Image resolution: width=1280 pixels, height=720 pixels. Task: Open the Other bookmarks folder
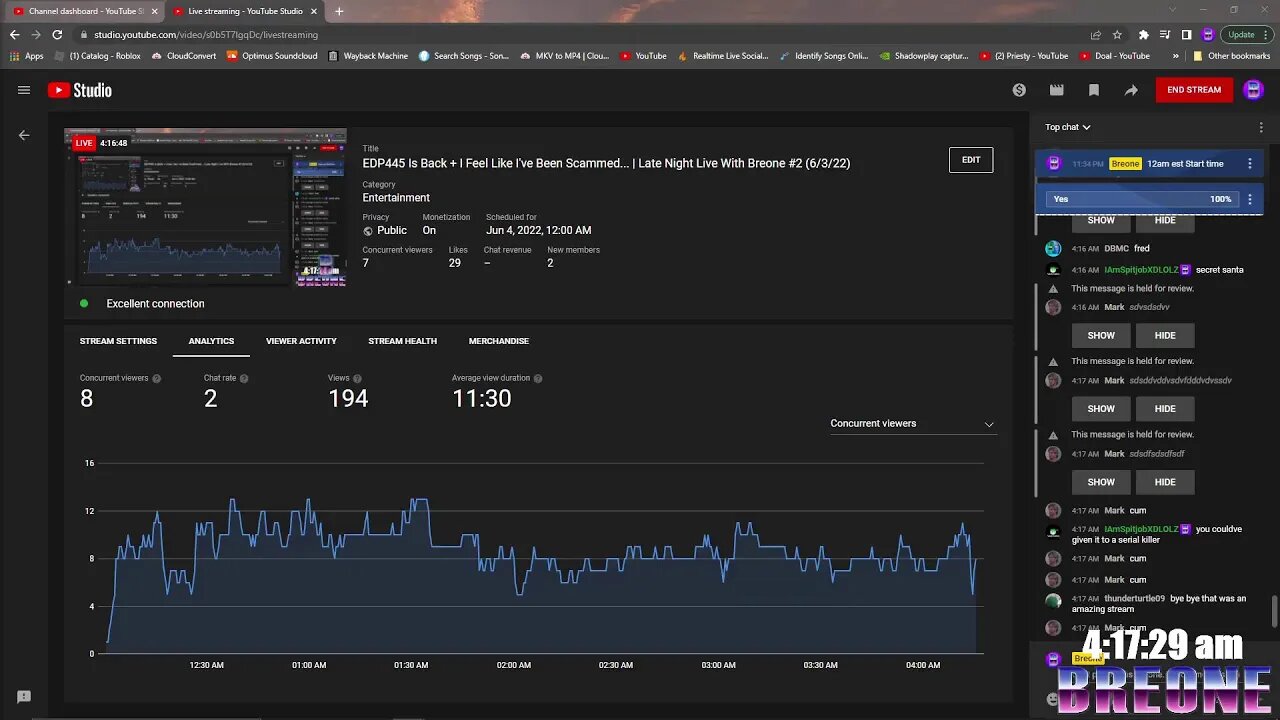(1231, 56)
